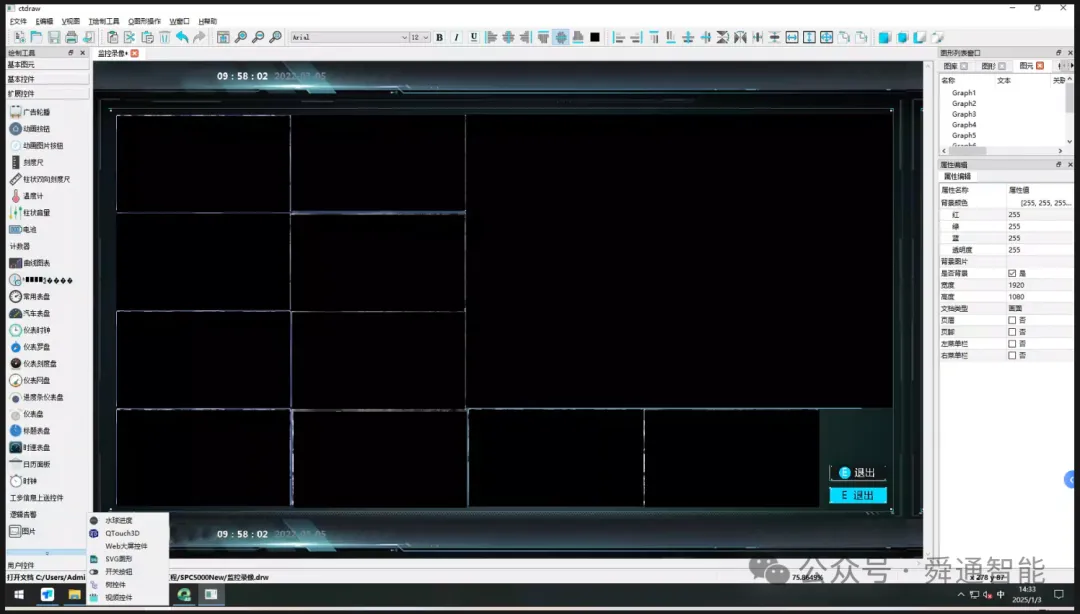Select the 曲线图表 chart control
The image size is (1080, 614).
(x=30, y=263)
